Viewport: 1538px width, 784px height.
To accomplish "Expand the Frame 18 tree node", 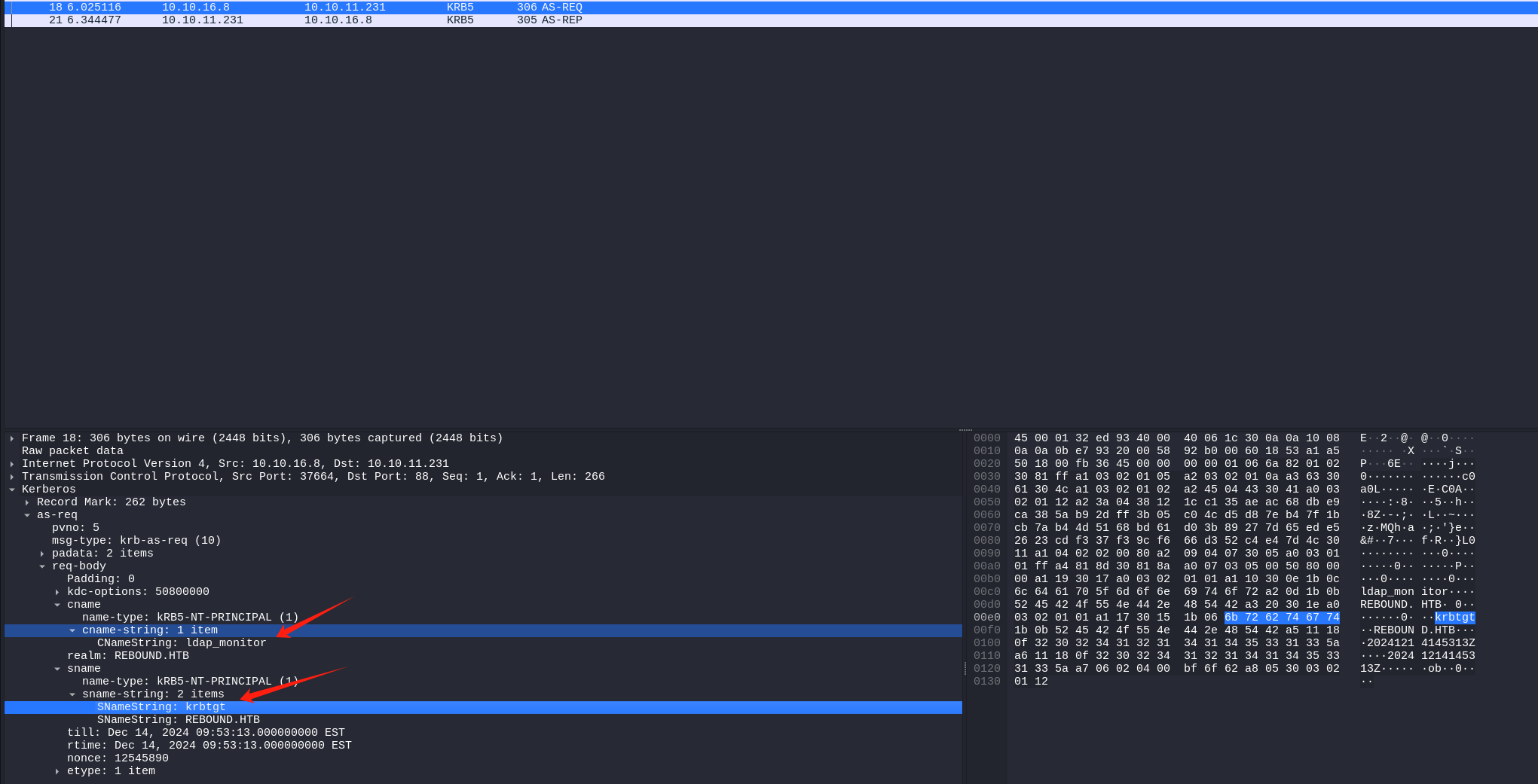I will [12, 438].
